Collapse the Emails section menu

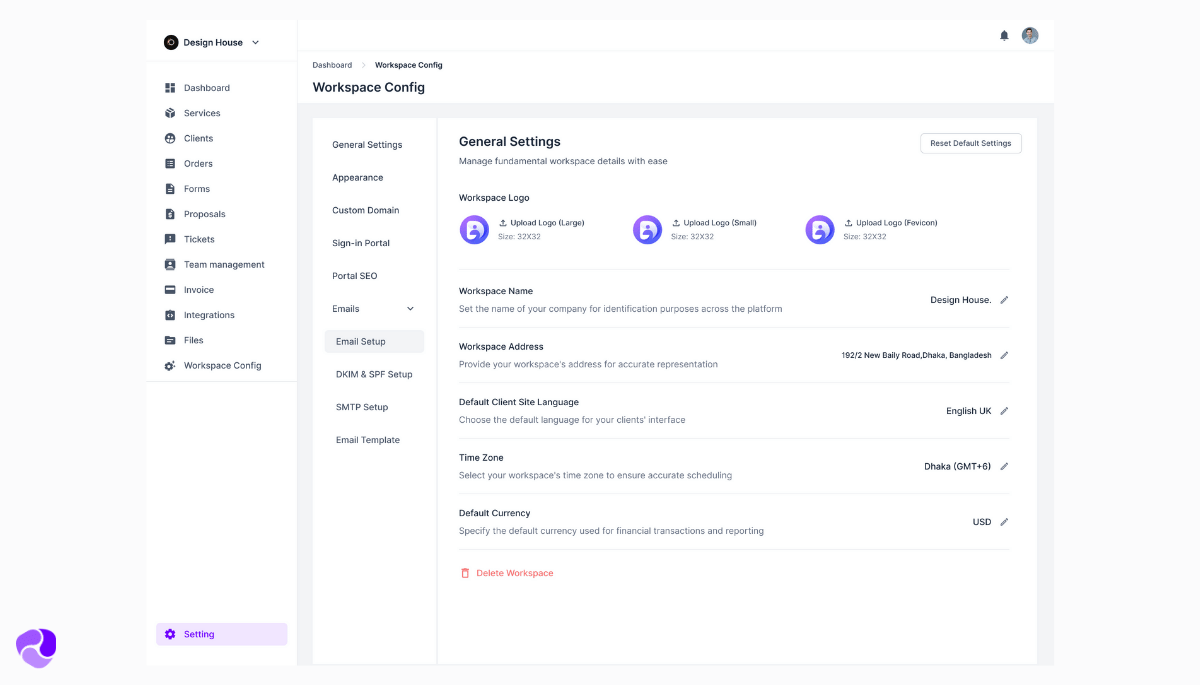click(412, 309)
